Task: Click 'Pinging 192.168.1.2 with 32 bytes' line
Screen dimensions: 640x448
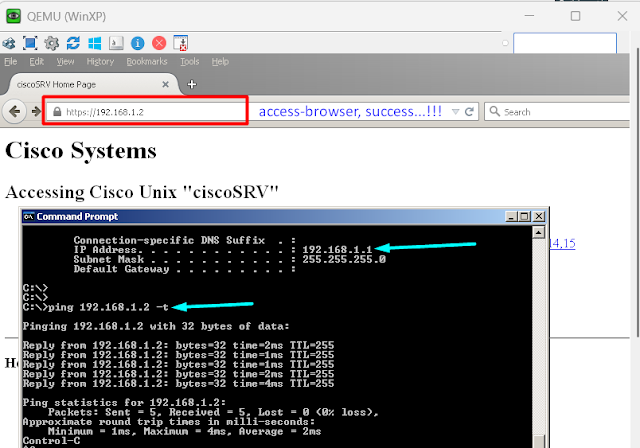Action: click(156, 326)
